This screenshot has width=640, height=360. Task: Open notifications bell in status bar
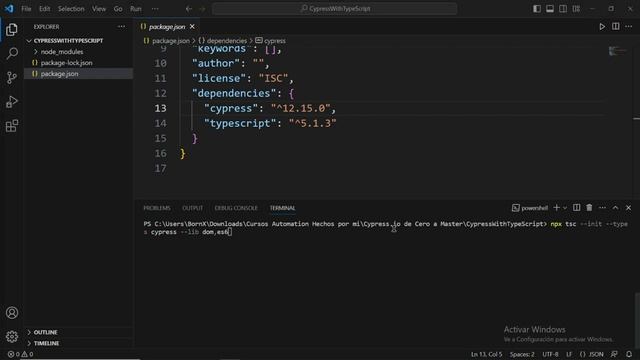pos(629,354)
